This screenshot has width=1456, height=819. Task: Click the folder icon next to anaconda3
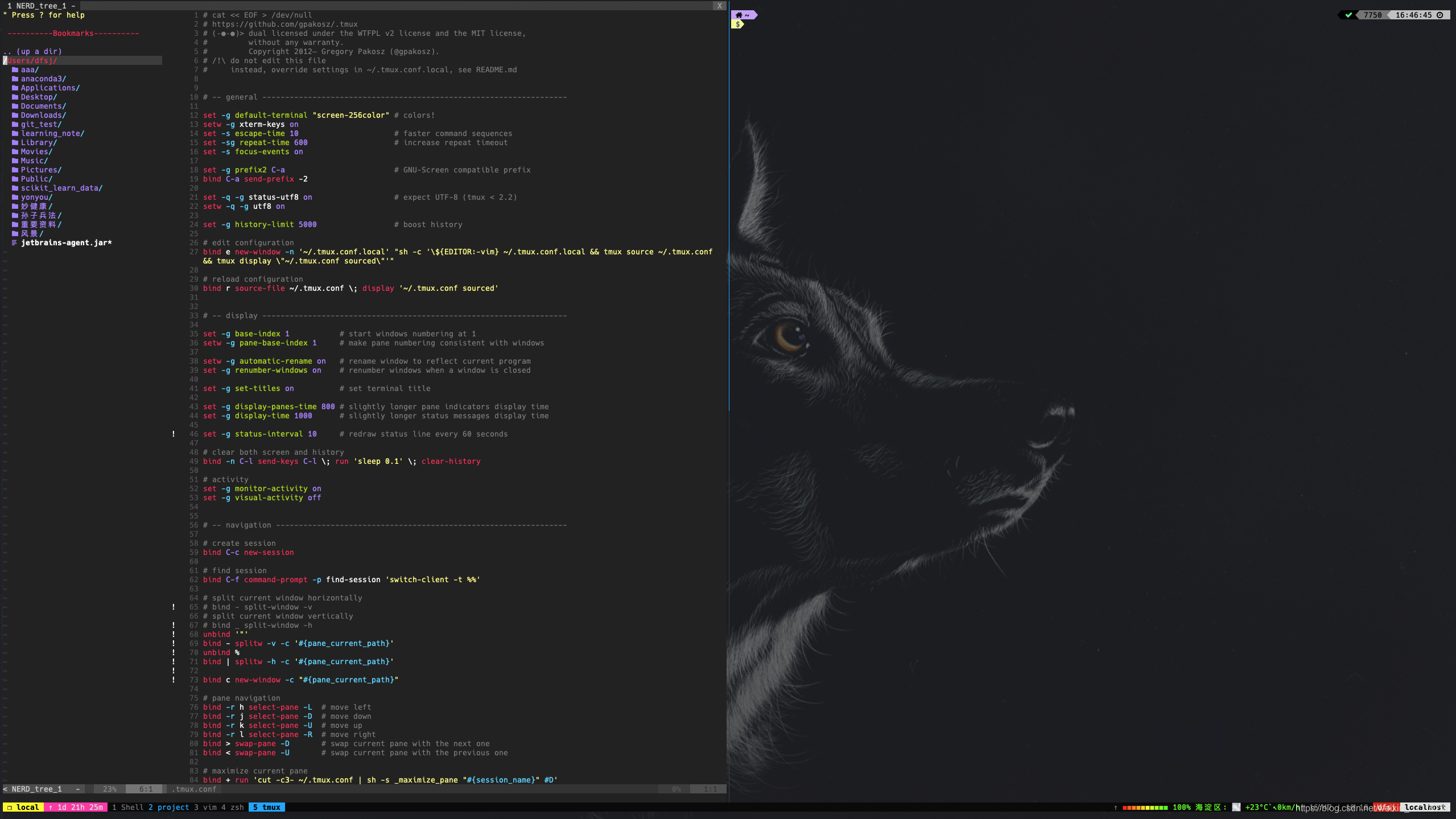[x=15, y=79]
